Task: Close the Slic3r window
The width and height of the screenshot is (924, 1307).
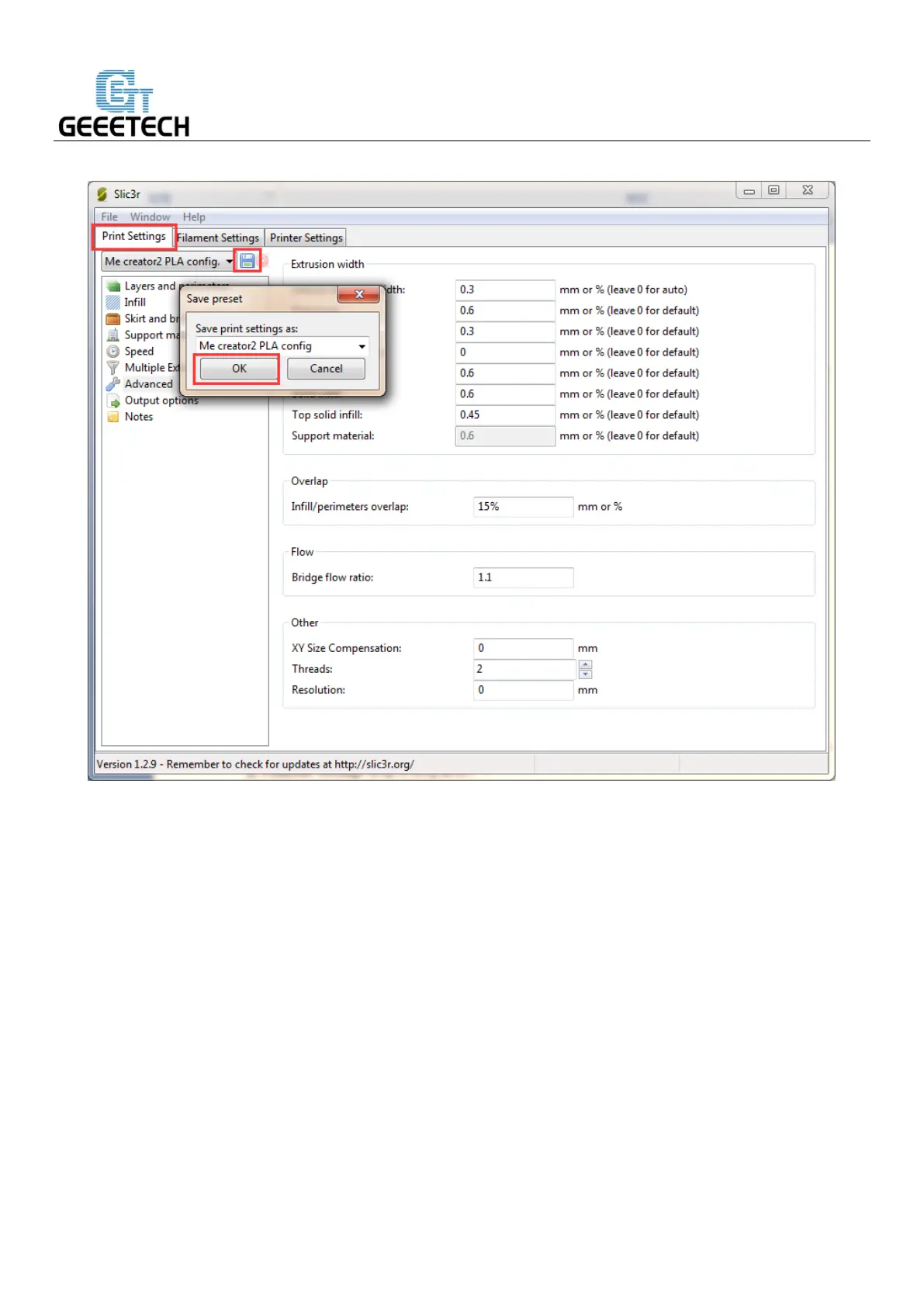Action: pyautogui.click(x=808, y=191)
